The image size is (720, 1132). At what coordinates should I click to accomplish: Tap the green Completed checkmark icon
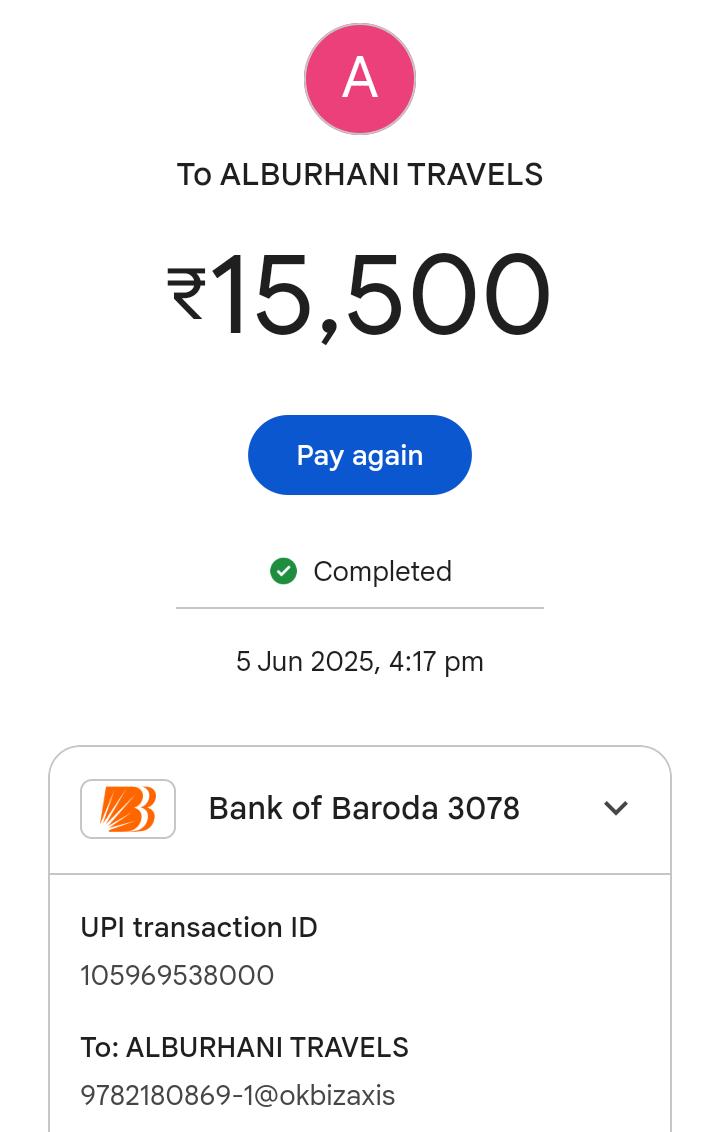tap(284, 571)
